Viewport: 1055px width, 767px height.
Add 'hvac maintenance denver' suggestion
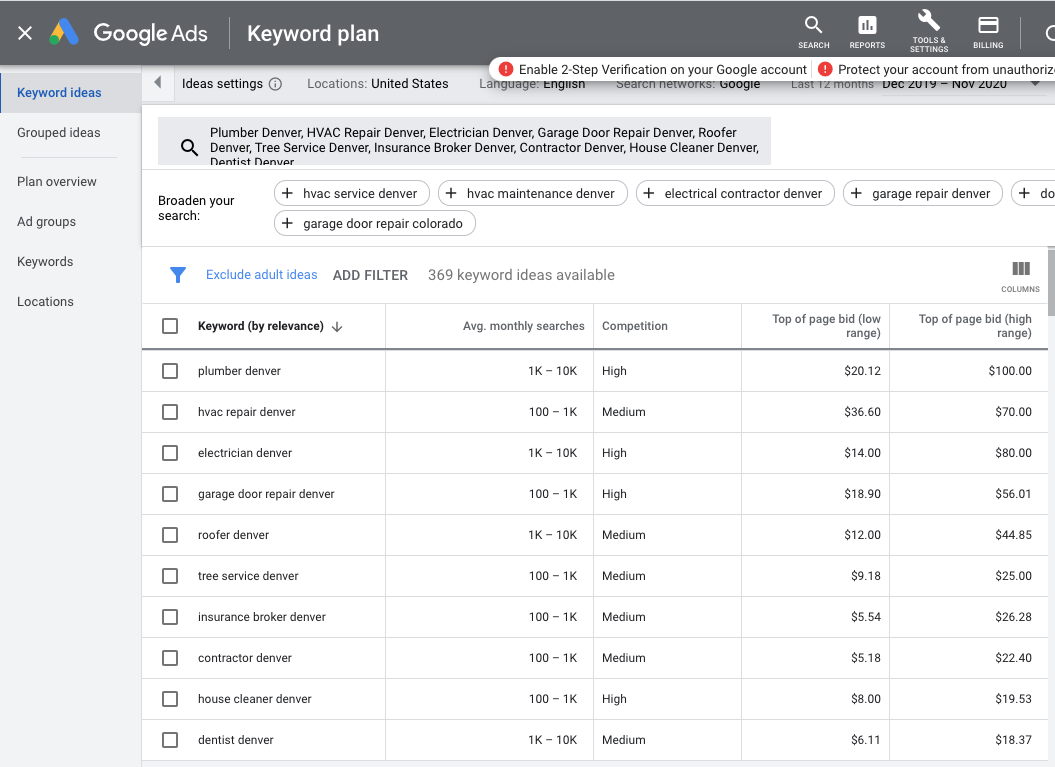533,194
